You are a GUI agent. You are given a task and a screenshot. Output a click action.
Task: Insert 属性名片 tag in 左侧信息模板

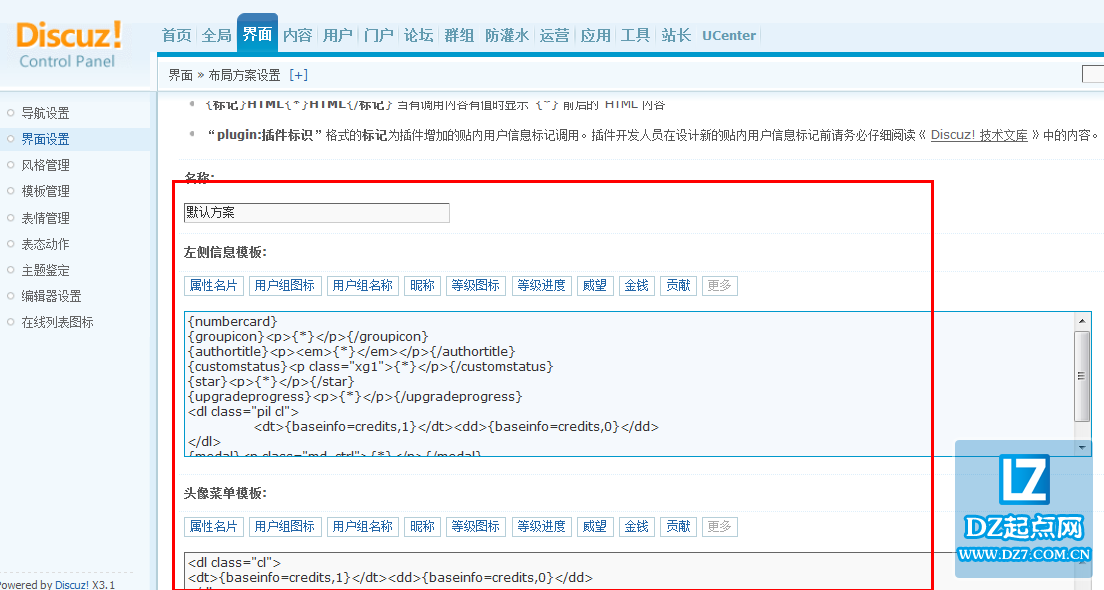[214, 285]
